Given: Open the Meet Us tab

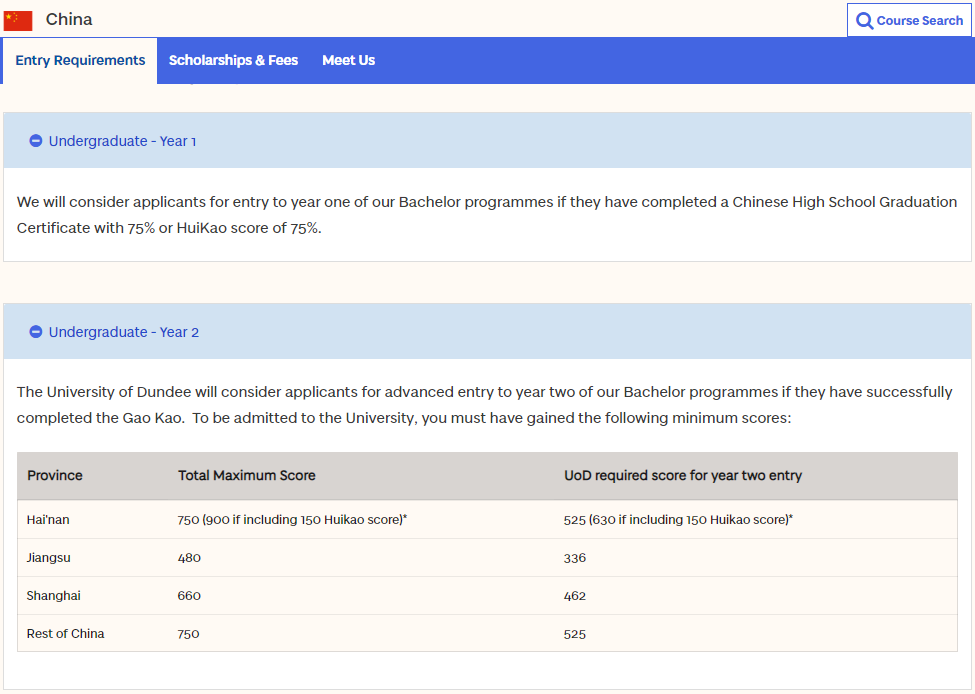Looking at the screenshot, I should click(x=348, y=60).
